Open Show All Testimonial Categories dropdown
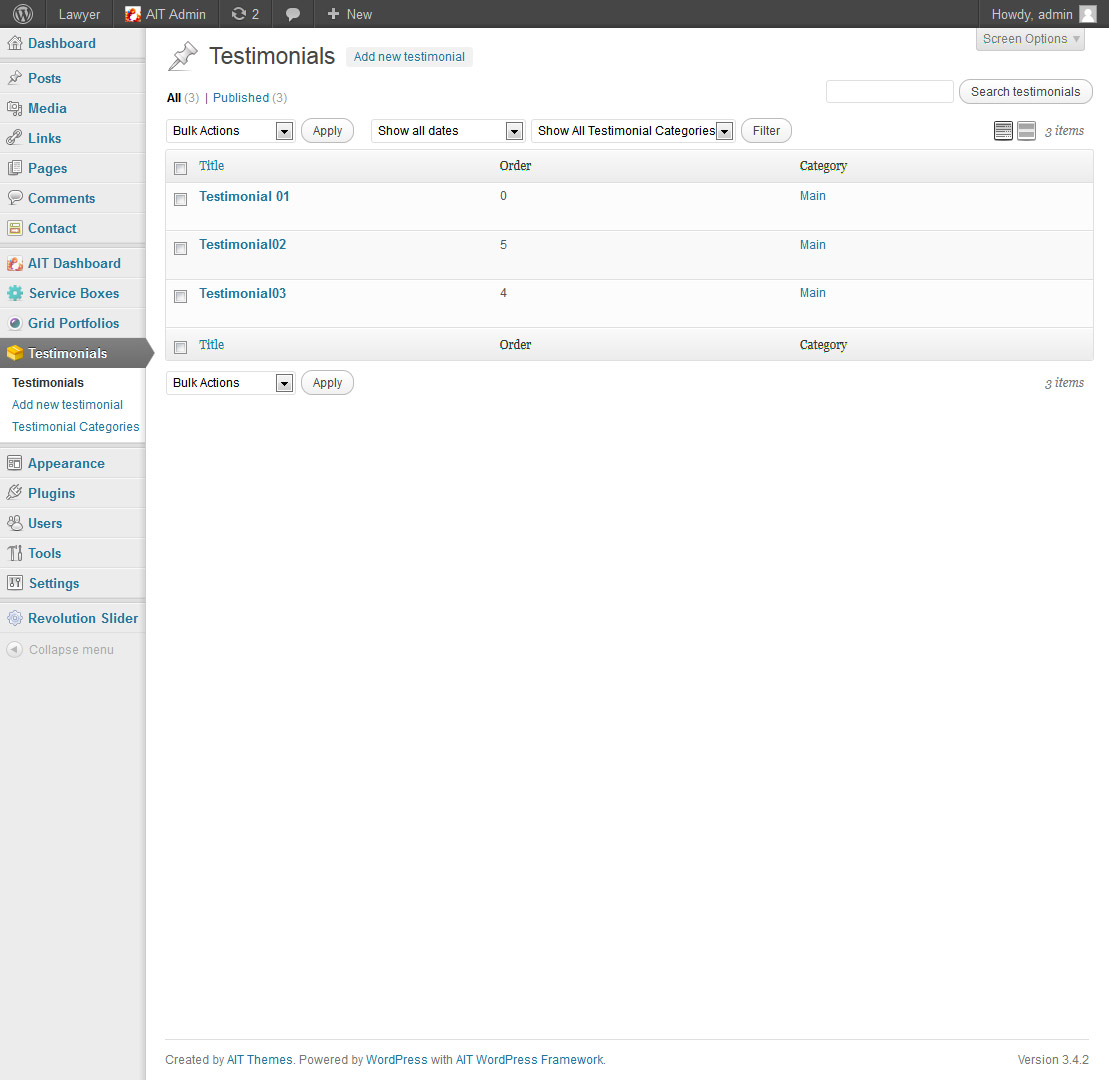The height and width of the screenshot is (1080, 1109). click(634, 131)
